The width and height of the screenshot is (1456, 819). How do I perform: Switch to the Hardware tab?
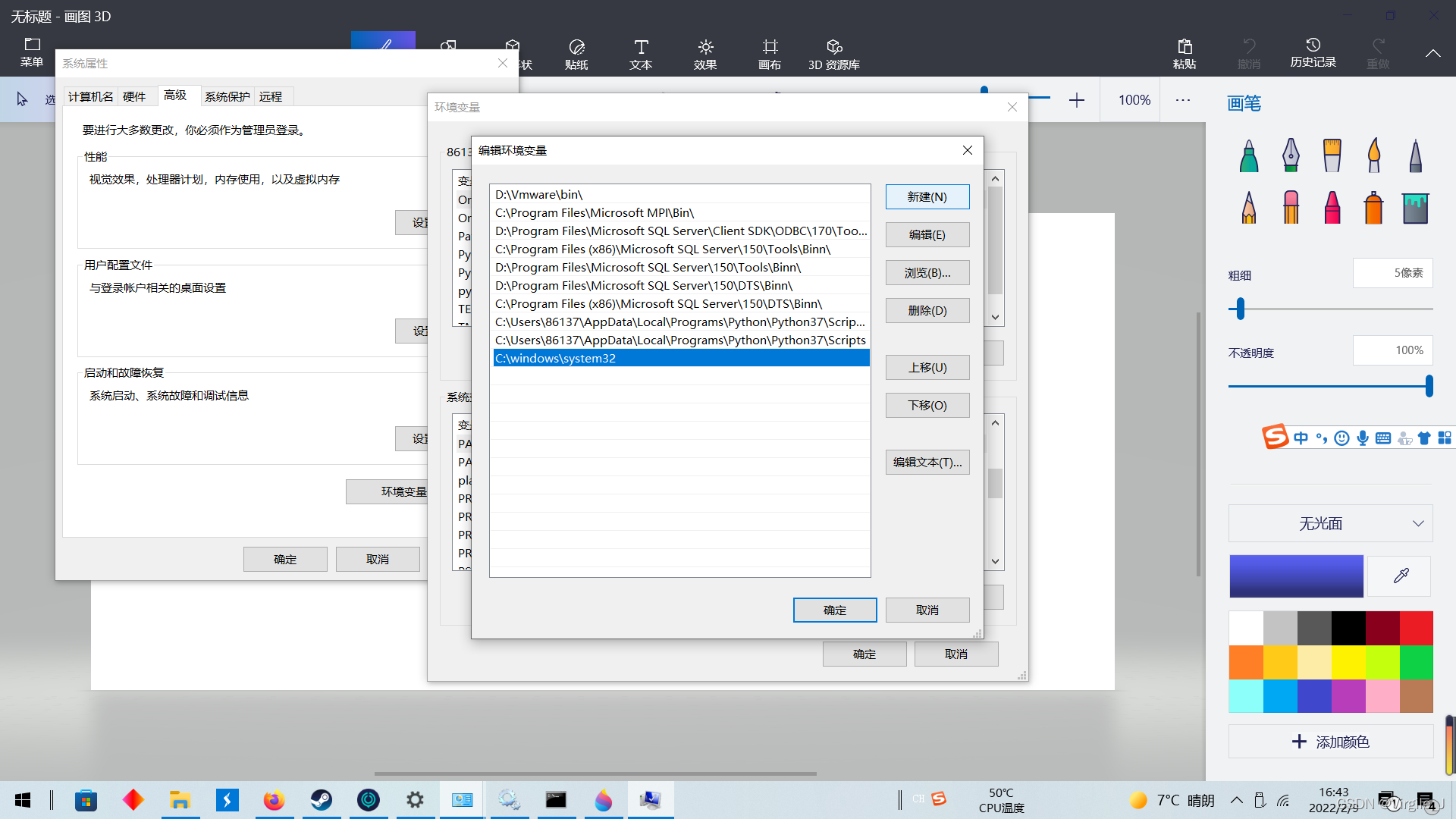point(134,96)
